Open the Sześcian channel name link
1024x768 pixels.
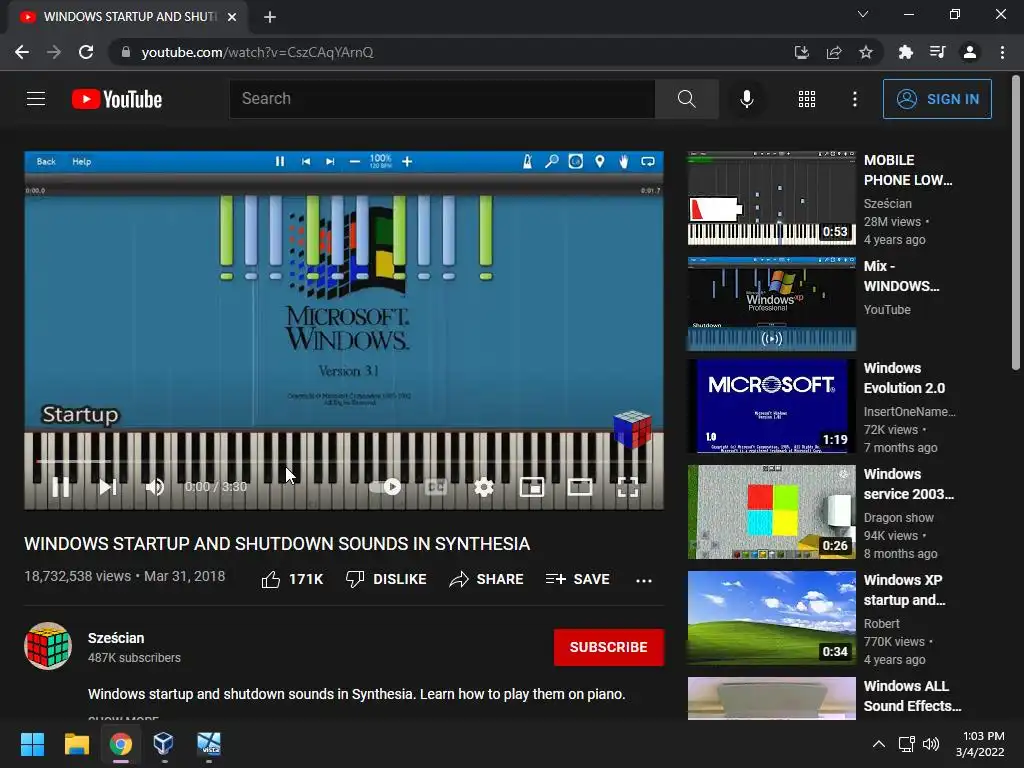click(116, 638)
